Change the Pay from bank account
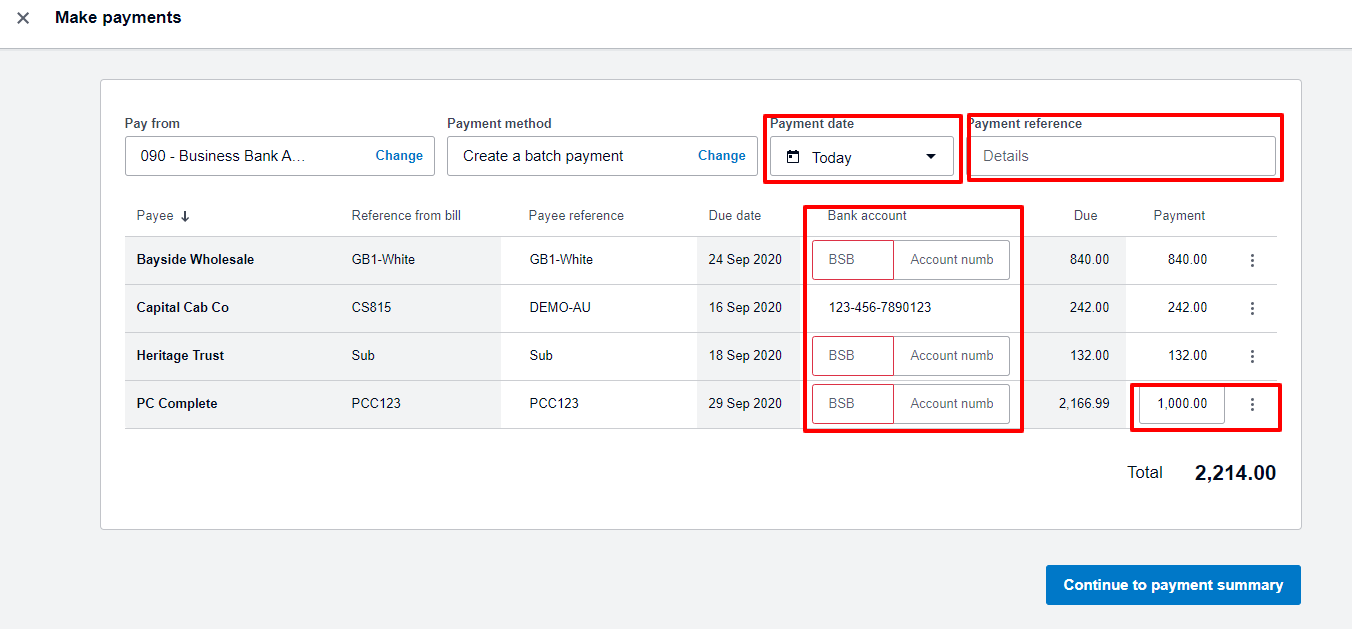The height and width of the screenshot is (629, 1352). pyautogui.click(x=399, y=155)
